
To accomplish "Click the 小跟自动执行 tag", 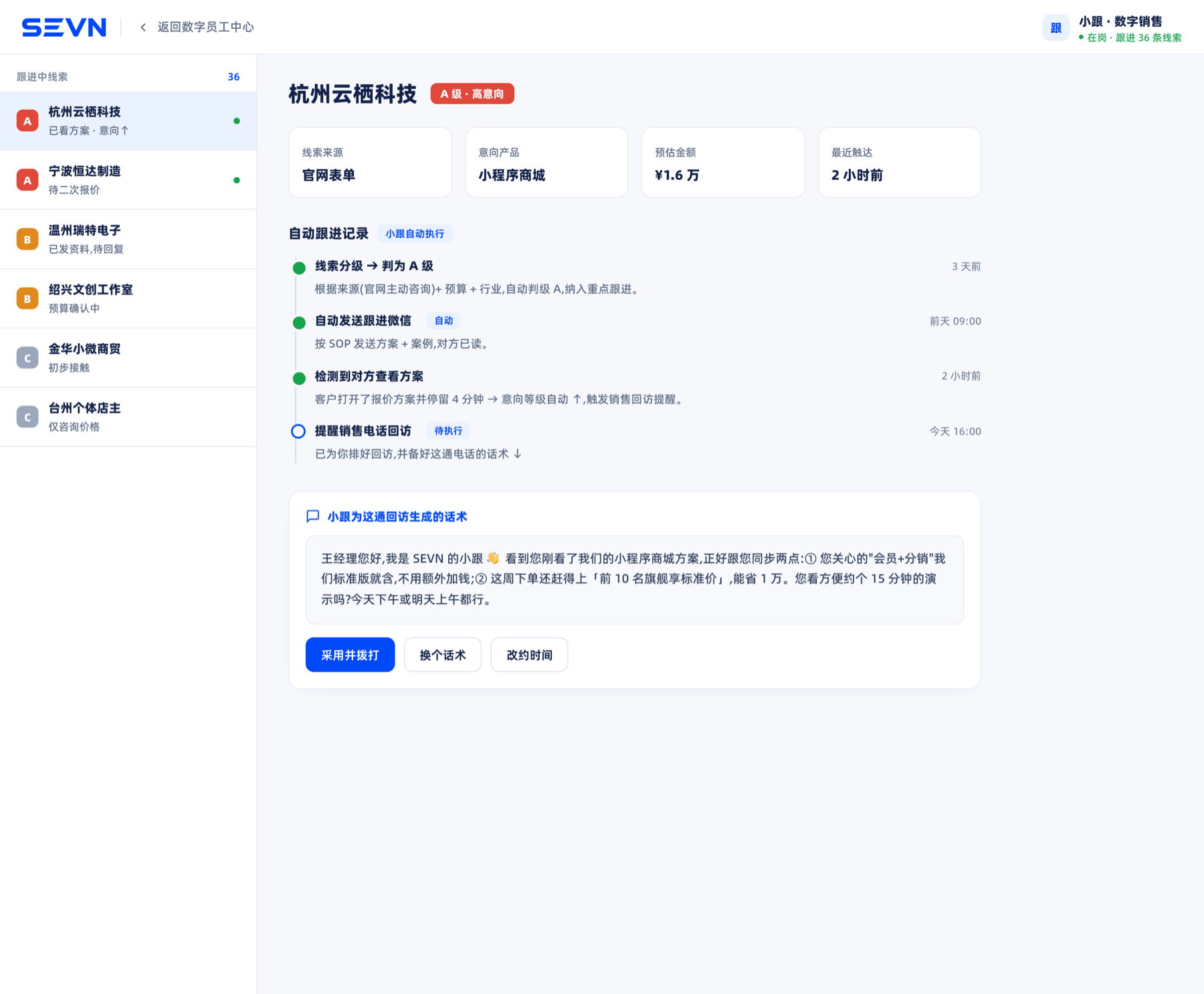I will tap(415, 233).
